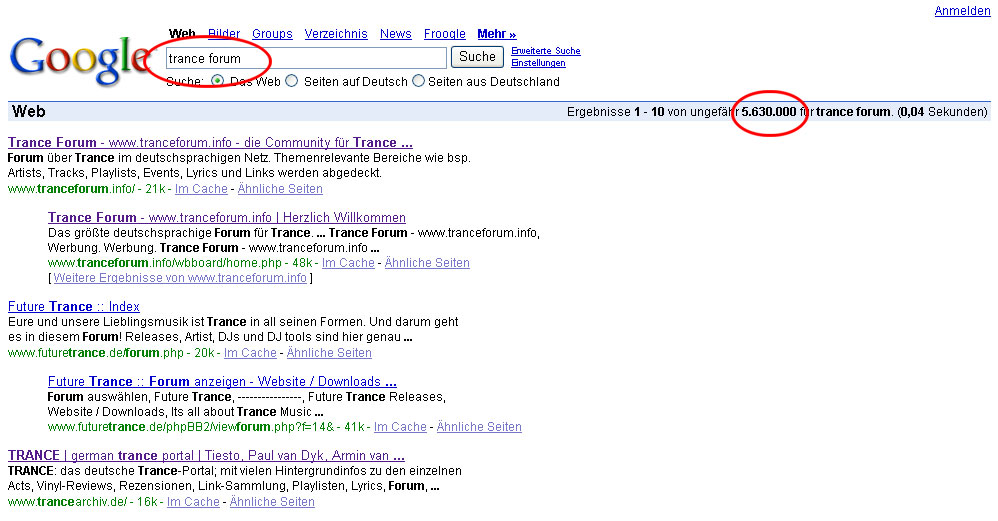Switch to the Groups tab
The height and width of the screenshot is (521, 998).
pyautogui.click(x=272, y=34)
